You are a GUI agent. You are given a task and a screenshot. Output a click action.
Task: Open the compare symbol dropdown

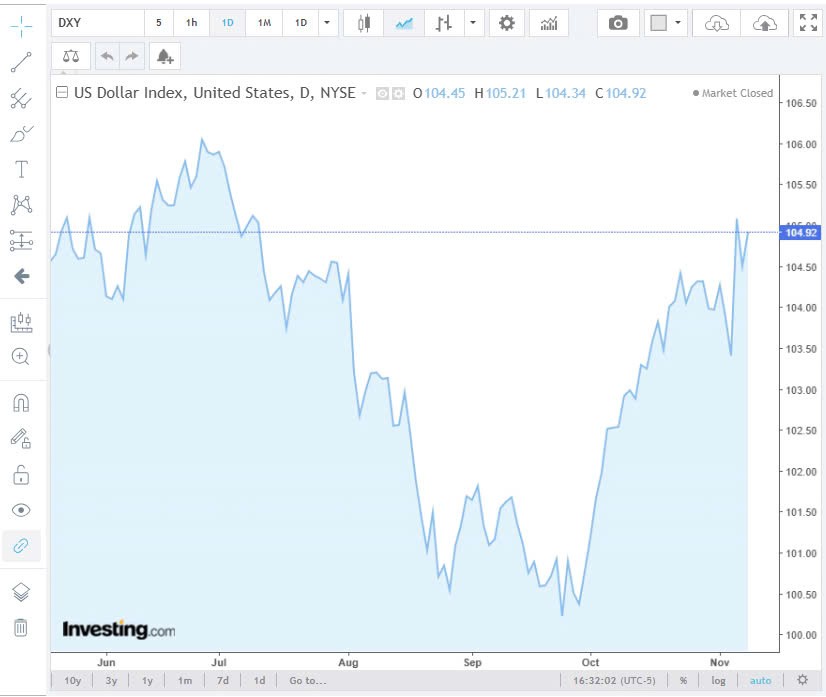pos(472,22)
